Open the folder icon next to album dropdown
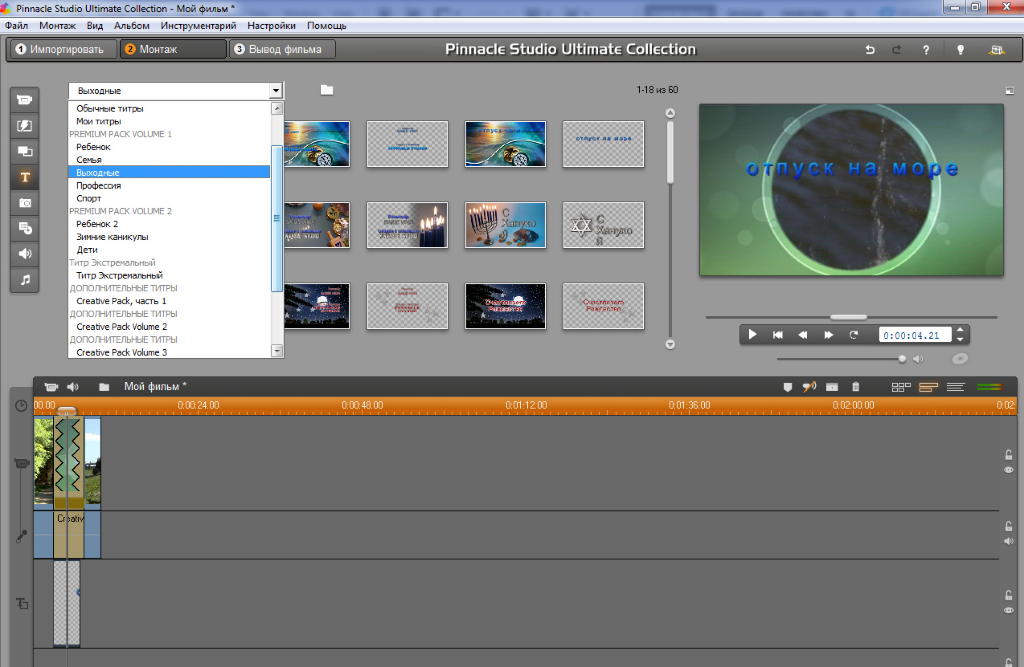Image resolution: width=1024 pixels, height=667 pixels. pos(327,90)
